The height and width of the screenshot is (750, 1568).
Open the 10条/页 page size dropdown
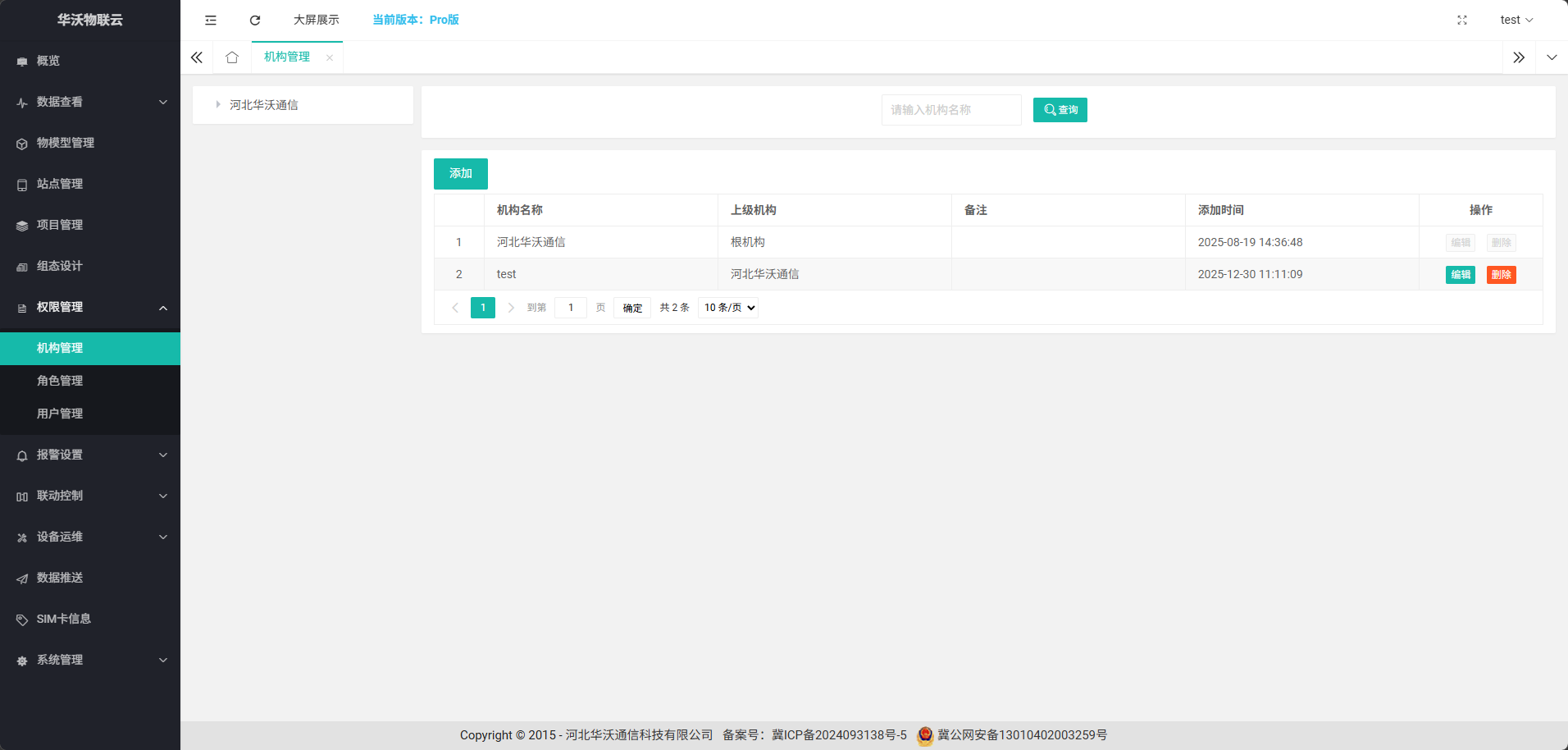(x=727, y=307)
